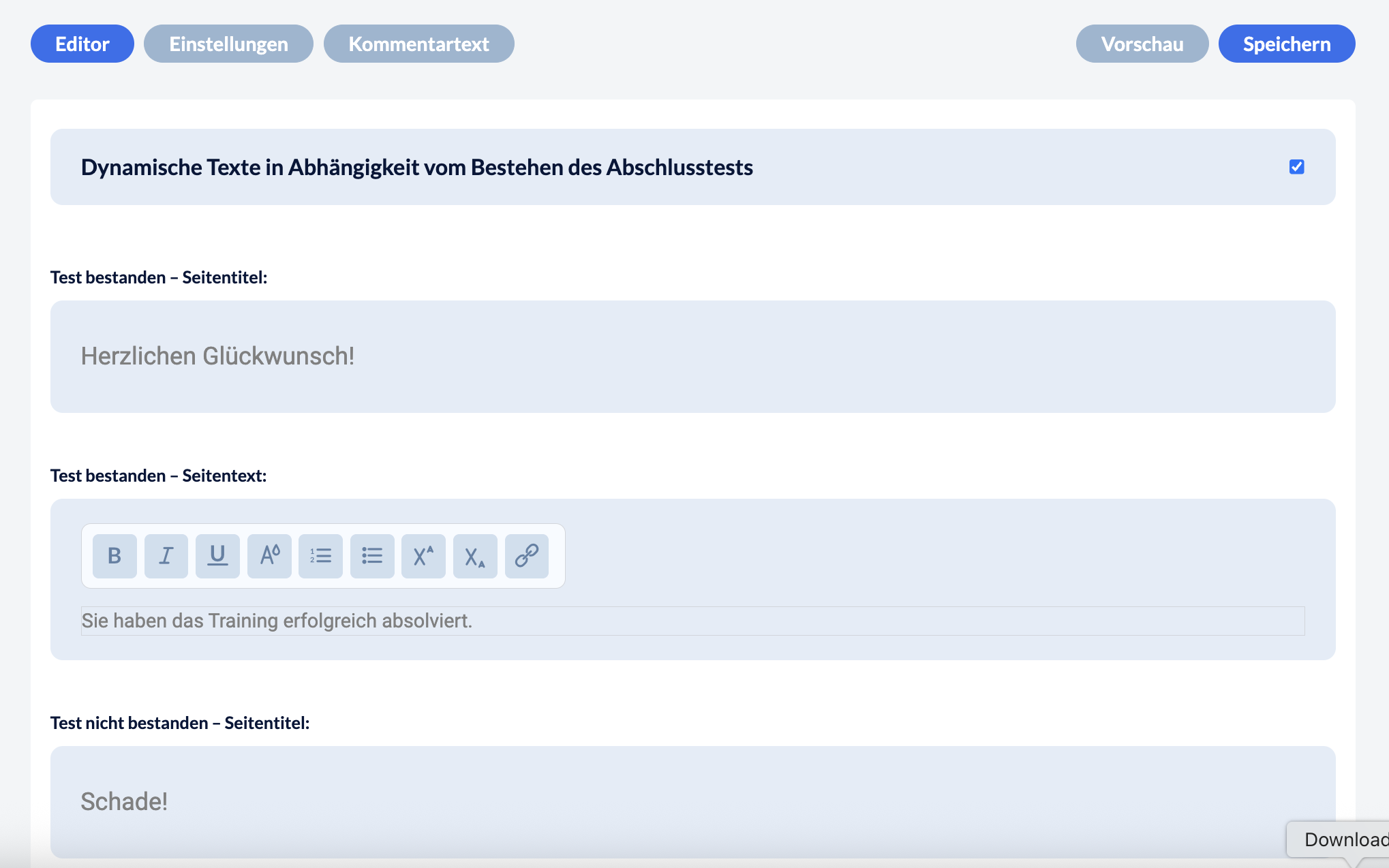Select the Editor tab

[x=82, y=44]
